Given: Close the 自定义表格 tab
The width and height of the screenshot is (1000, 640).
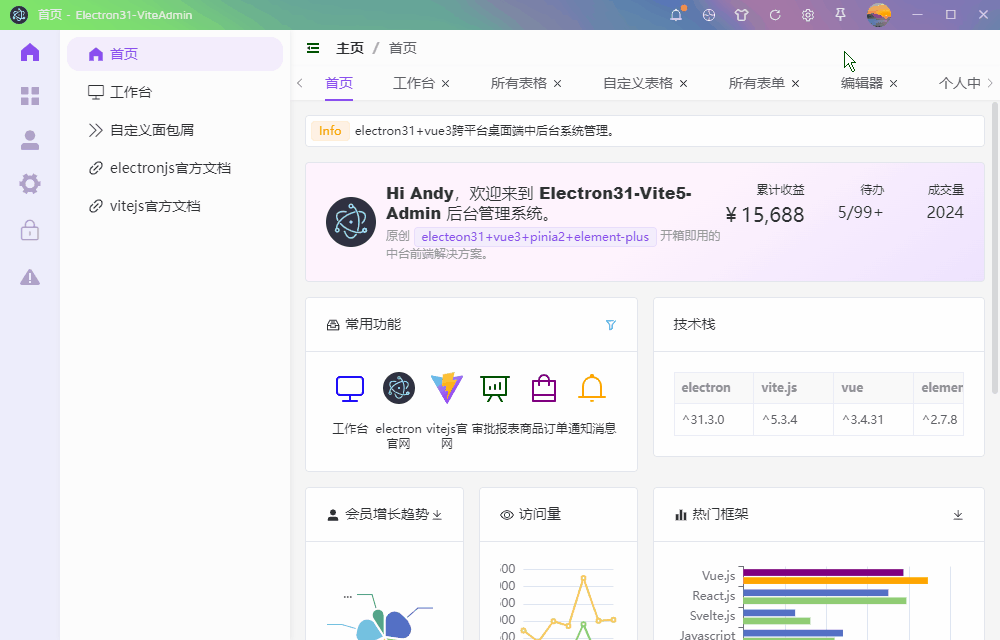Looking at the screenshot, I should click(x=684, y=84).
